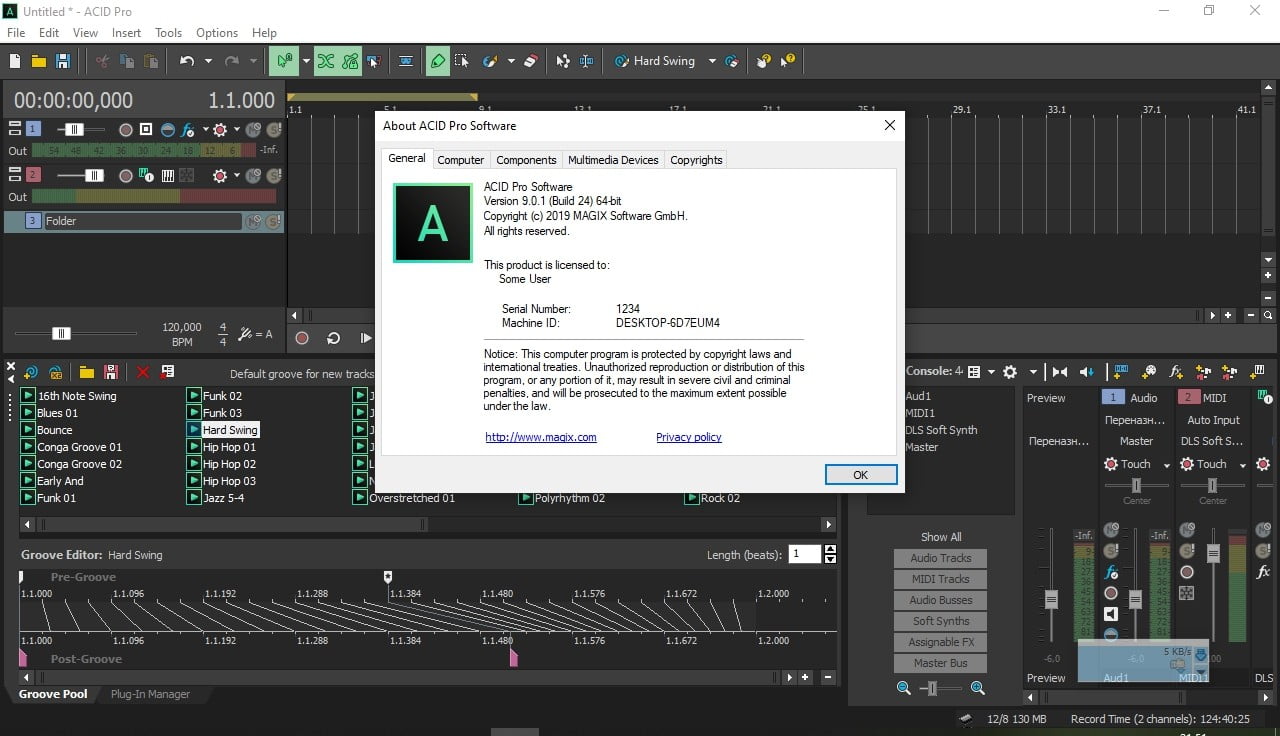This screenshot has width=1280, height=736.
Task: Open the Tools menu
Action: (168, 33)
